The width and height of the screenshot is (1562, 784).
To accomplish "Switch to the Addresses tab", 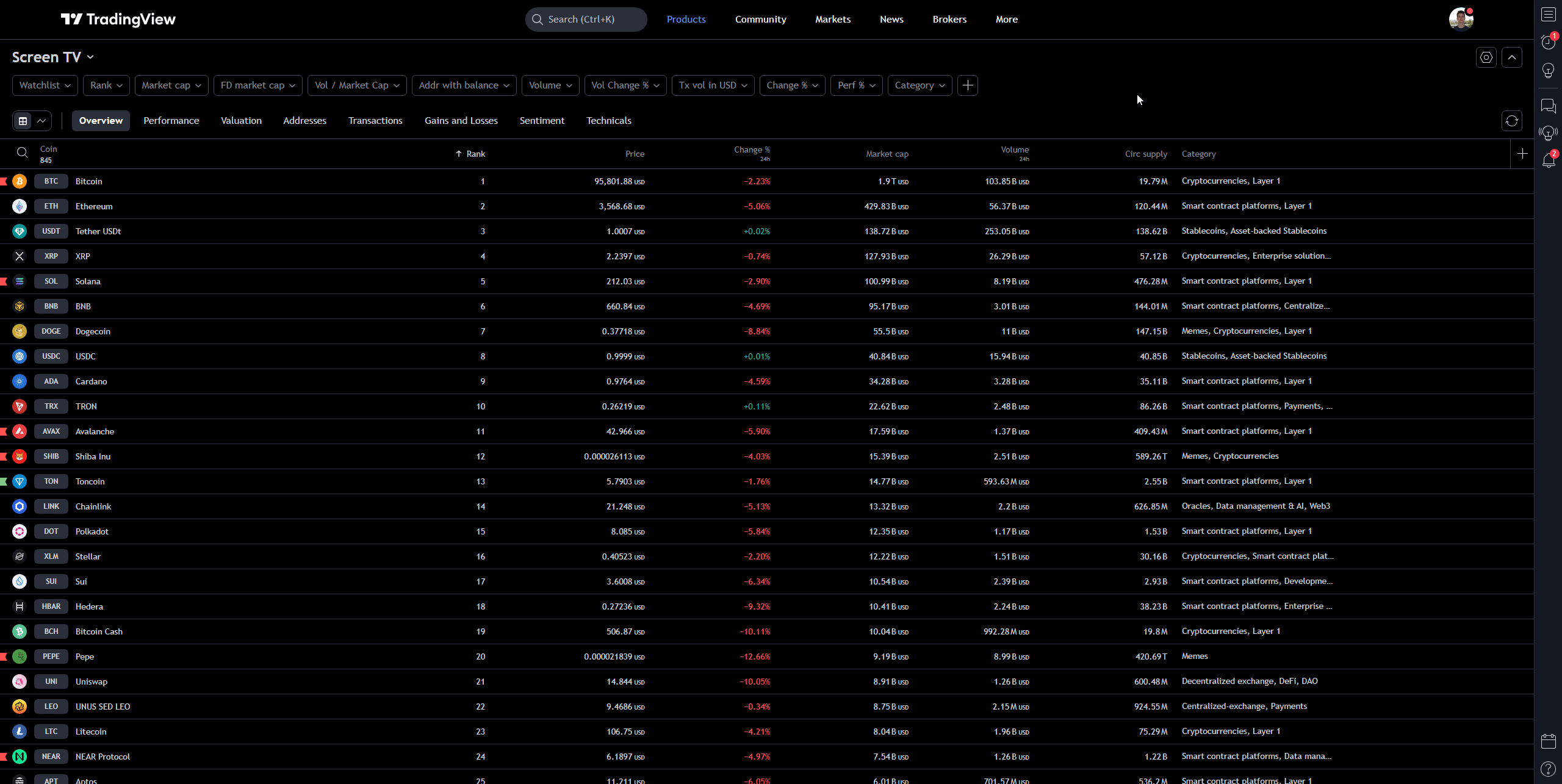I will pyautogui.click(x=304, y=121).
